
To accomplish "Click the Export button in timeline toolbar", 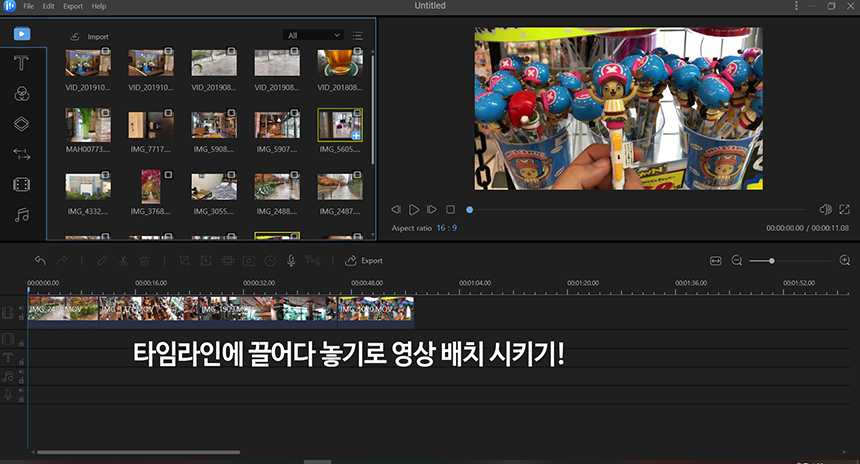I will [x=364, y=261].
